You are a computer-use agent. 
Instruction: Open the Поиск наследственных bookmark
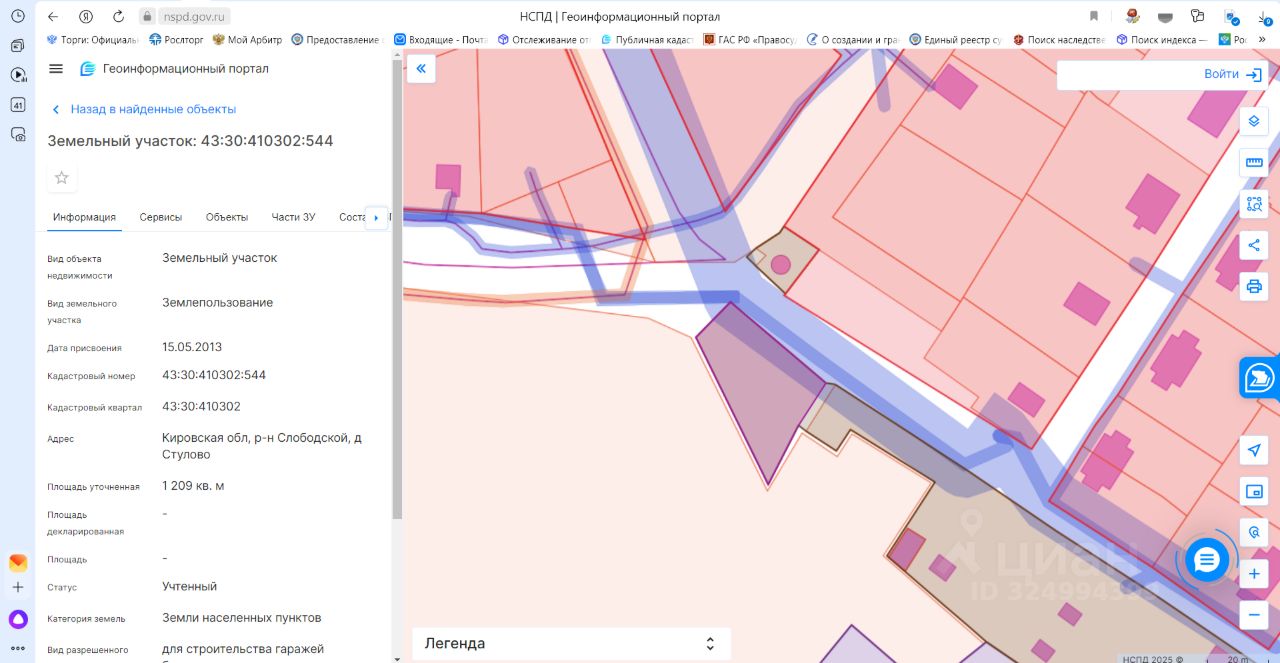[x=1059, y=40]
